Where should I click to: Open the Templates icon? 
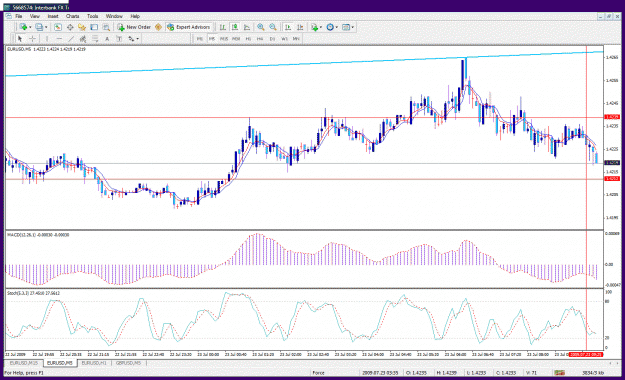tap(346, 27)
